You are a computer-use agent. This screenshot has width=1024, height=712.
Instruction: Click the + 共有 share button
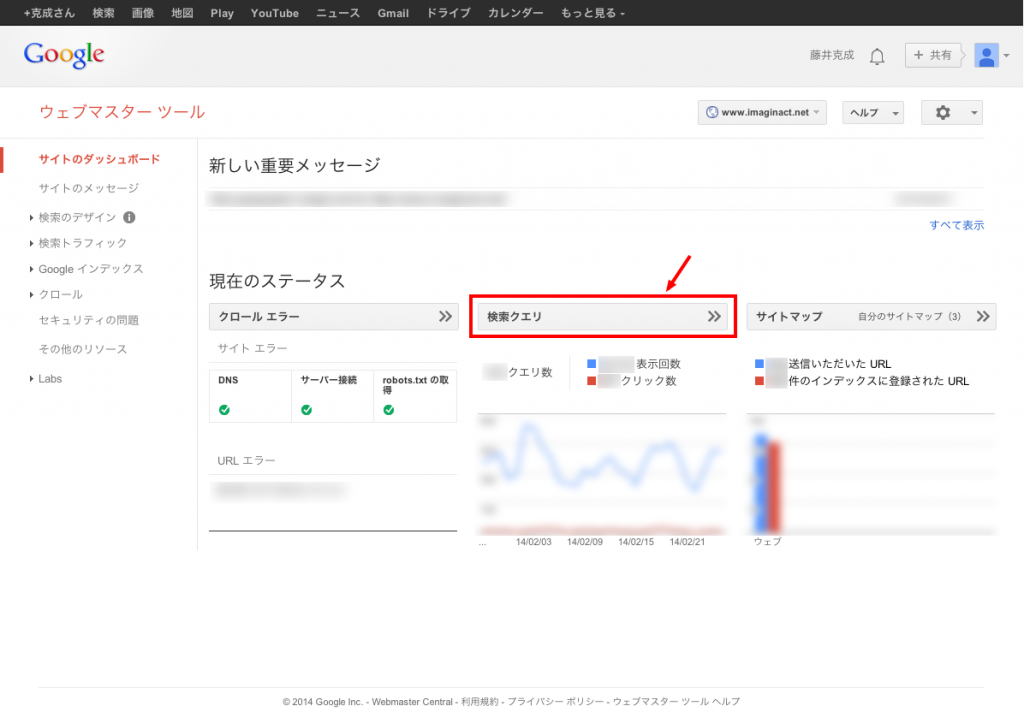click(934, 56)
